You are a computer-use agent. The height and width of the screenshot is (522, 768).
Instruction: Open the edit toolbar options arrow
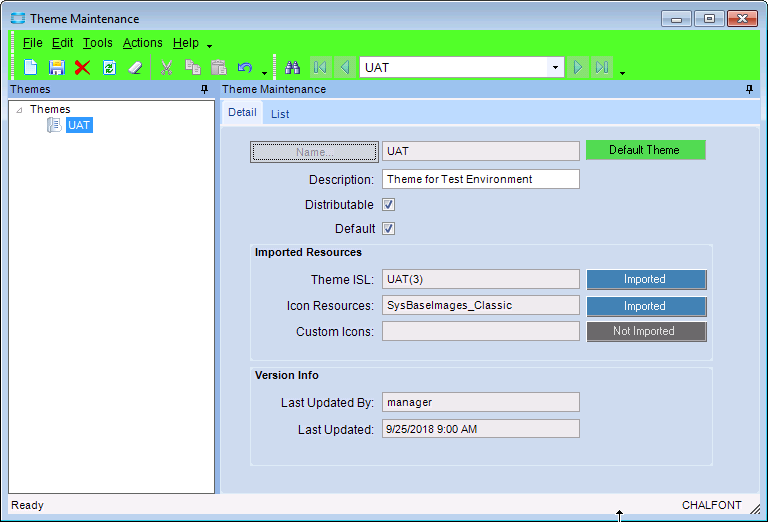click(x=264, y=73)
